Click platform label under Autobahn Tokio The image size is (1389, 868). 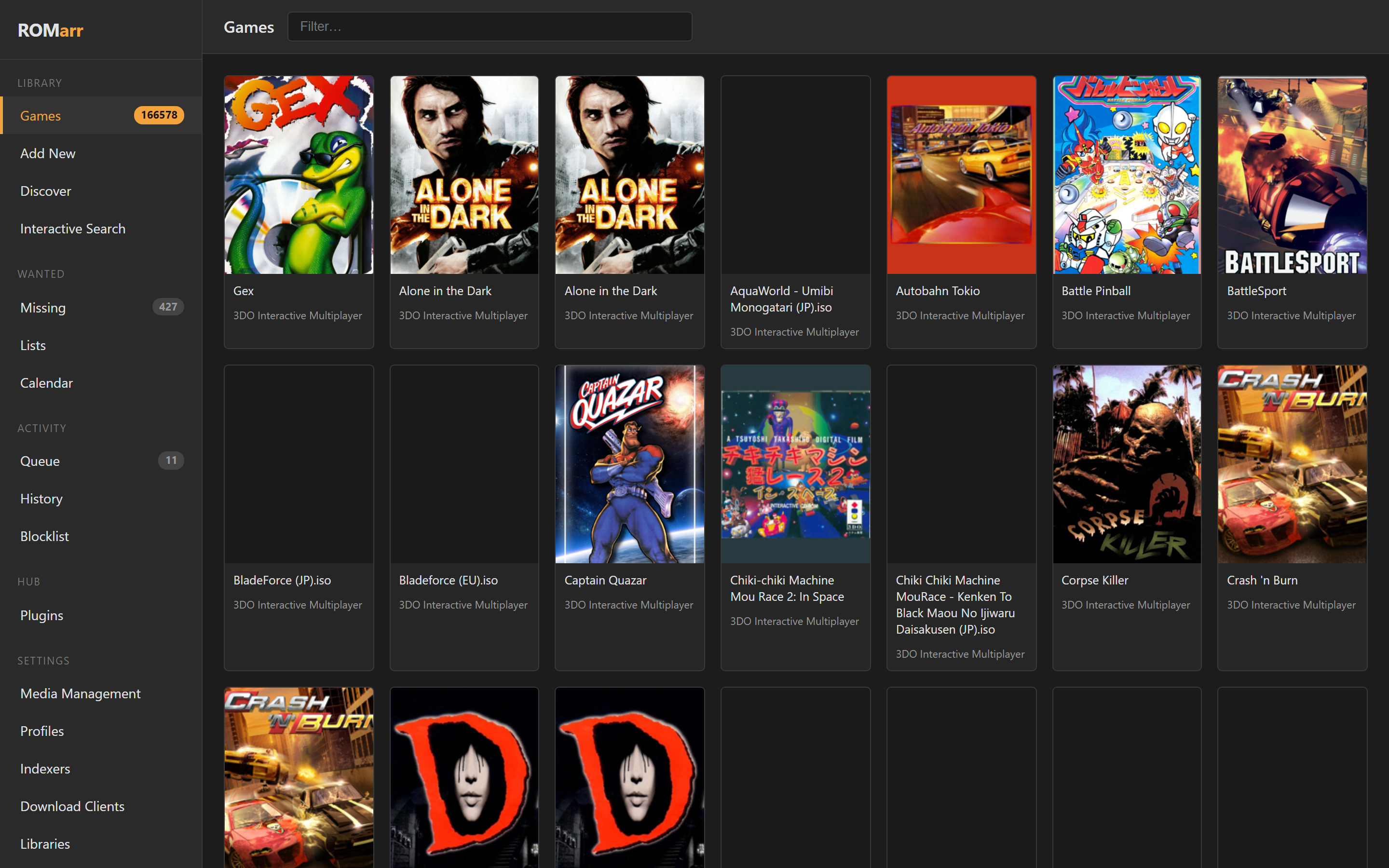click(960, 316)
